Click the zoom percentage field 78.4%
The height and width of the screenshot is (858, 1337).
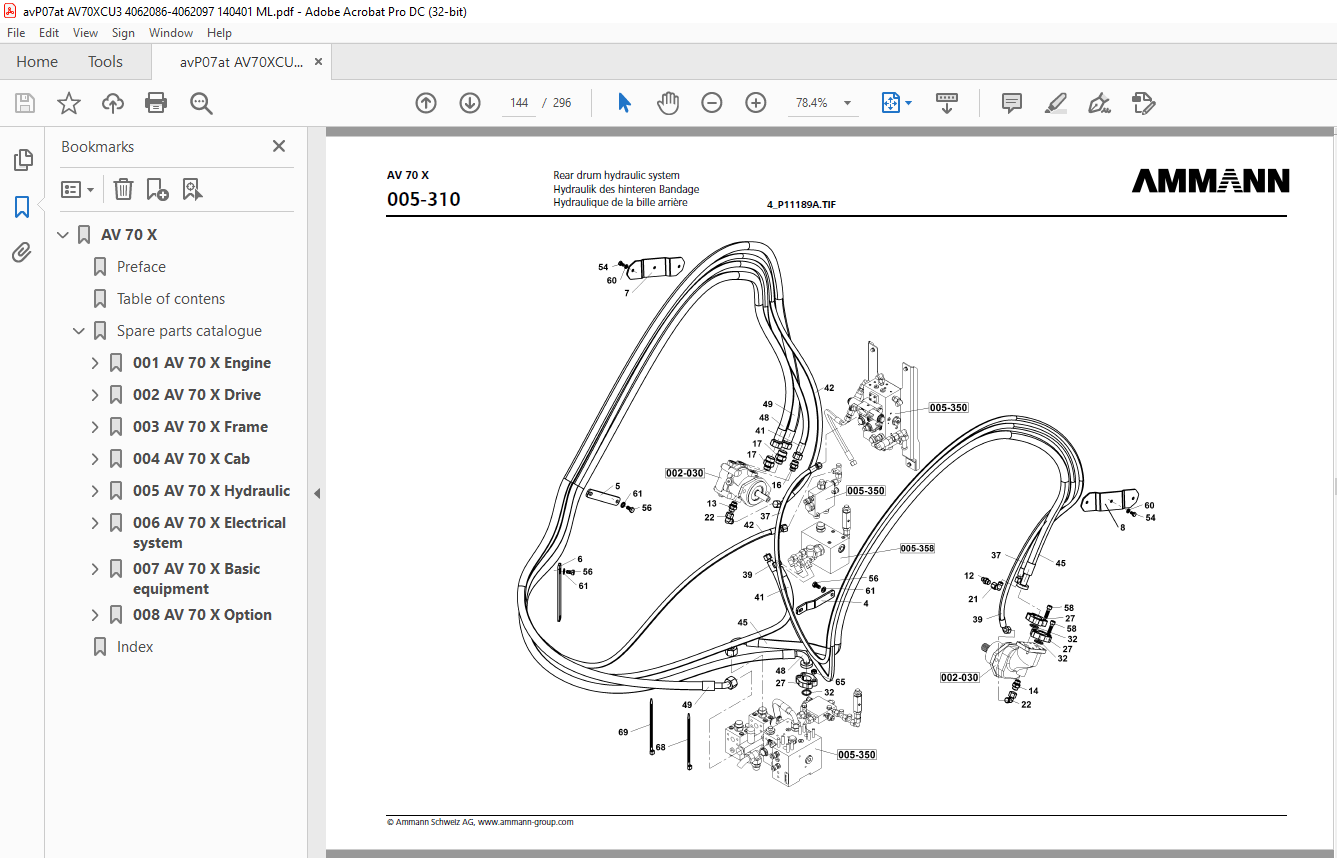[x=811, y=103]
